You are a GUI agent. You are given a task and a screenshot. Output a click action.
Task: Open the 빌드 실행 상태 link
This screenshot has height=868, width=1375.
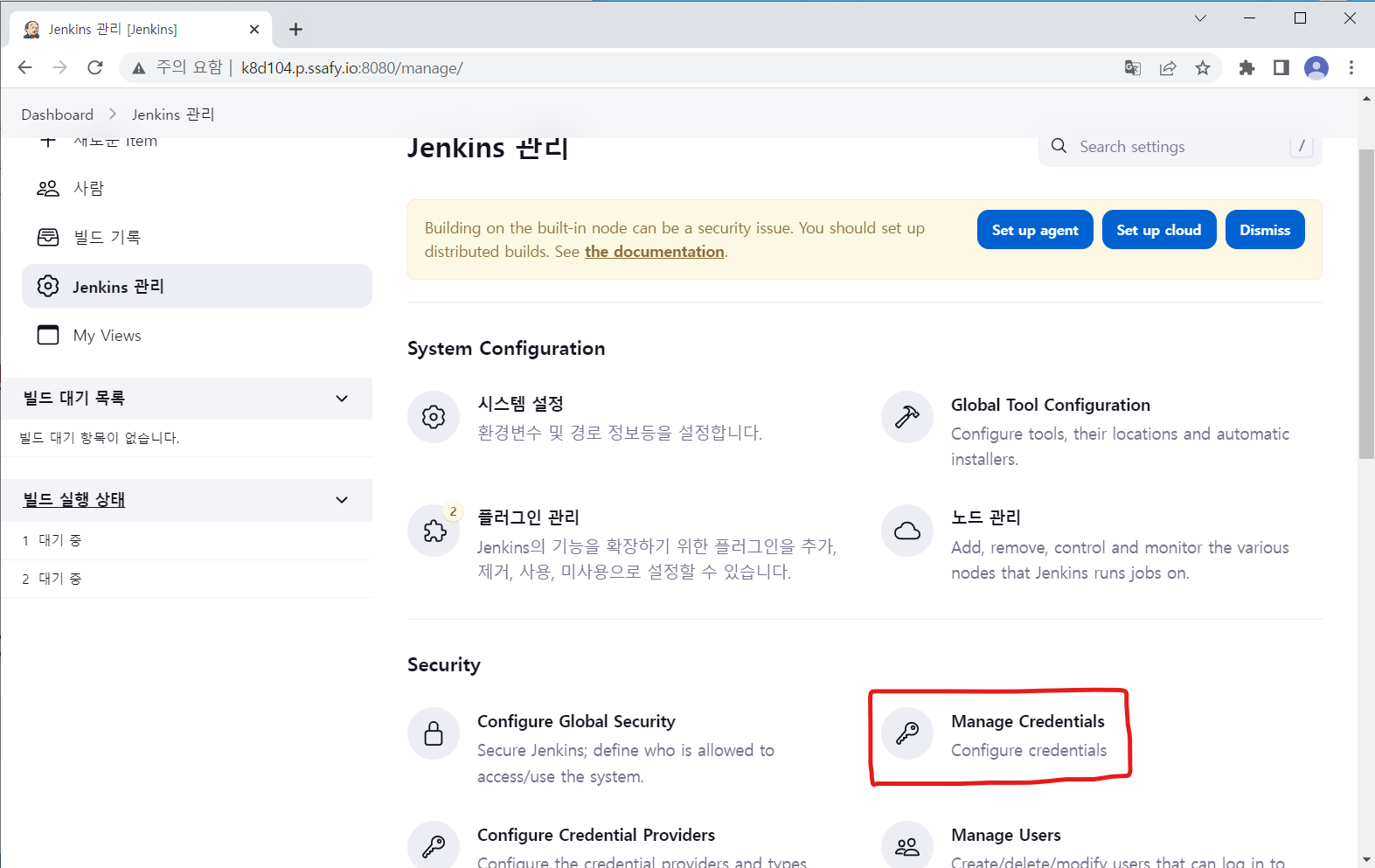[74, 499]
